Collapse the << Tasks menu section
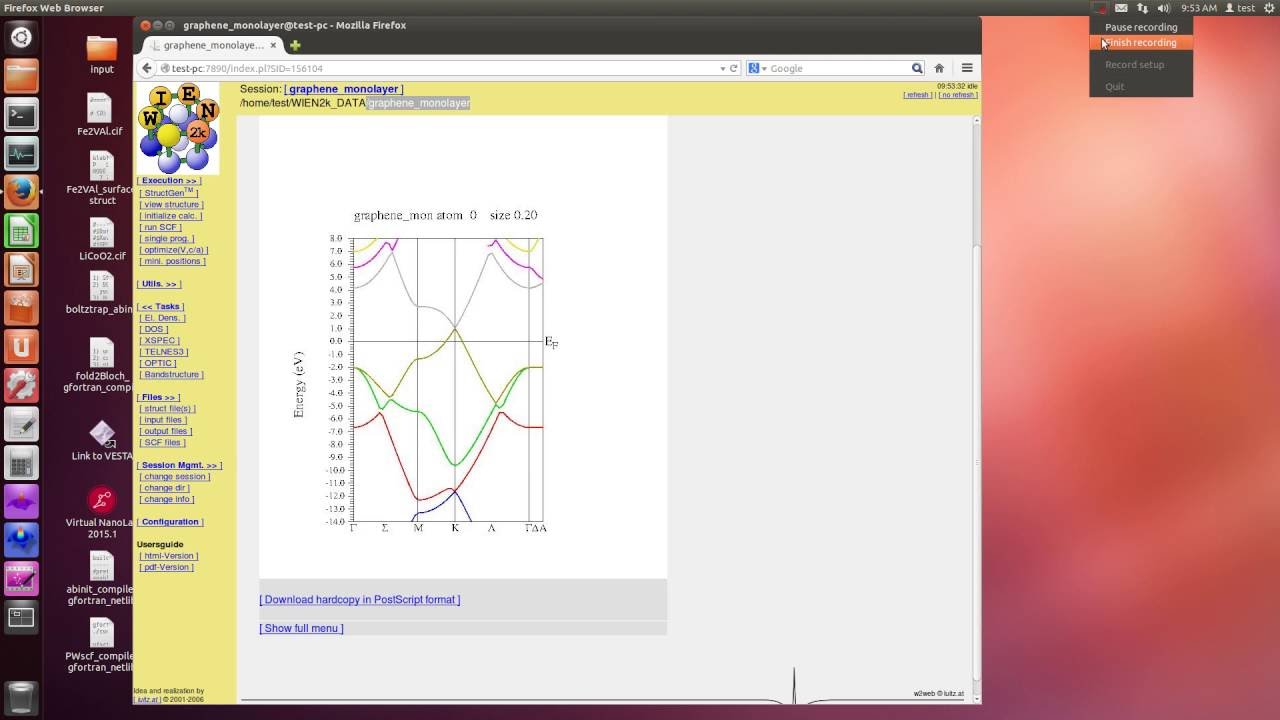1280x720 pixels. (x=161, y=307)
